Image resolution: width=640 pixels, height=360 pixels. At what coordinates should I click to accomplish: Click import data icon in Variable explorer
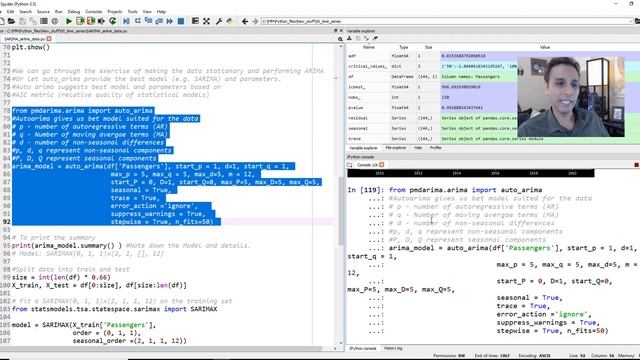click(349, 38)
